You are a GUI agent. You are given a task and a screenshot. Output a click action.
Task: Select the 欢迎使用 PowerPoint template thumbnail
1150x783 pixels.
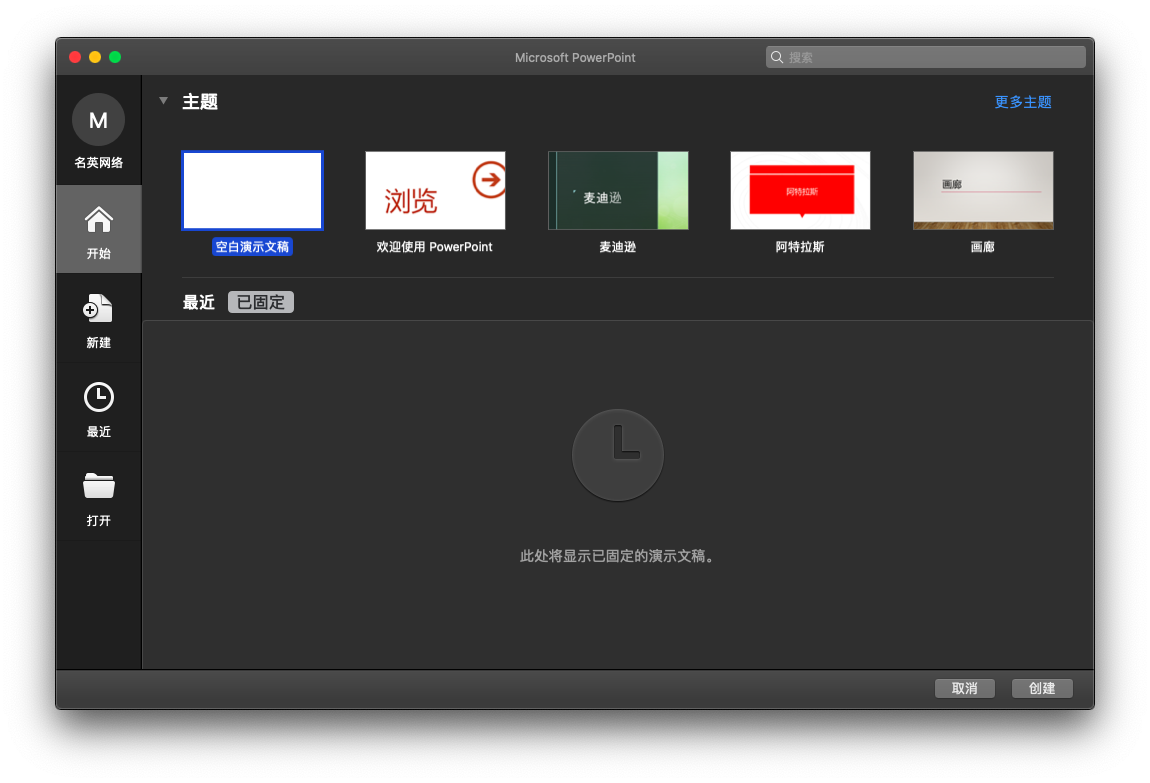[435, 191]
